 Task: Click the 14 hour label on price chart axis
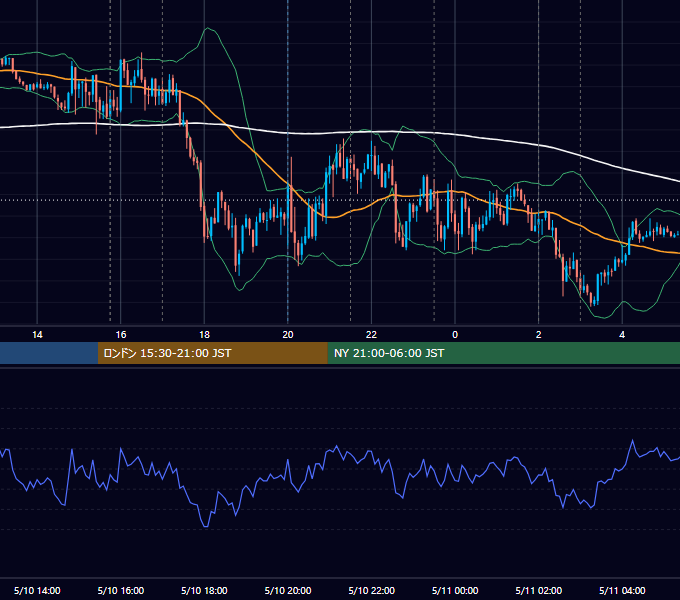(x=37, y=335)
